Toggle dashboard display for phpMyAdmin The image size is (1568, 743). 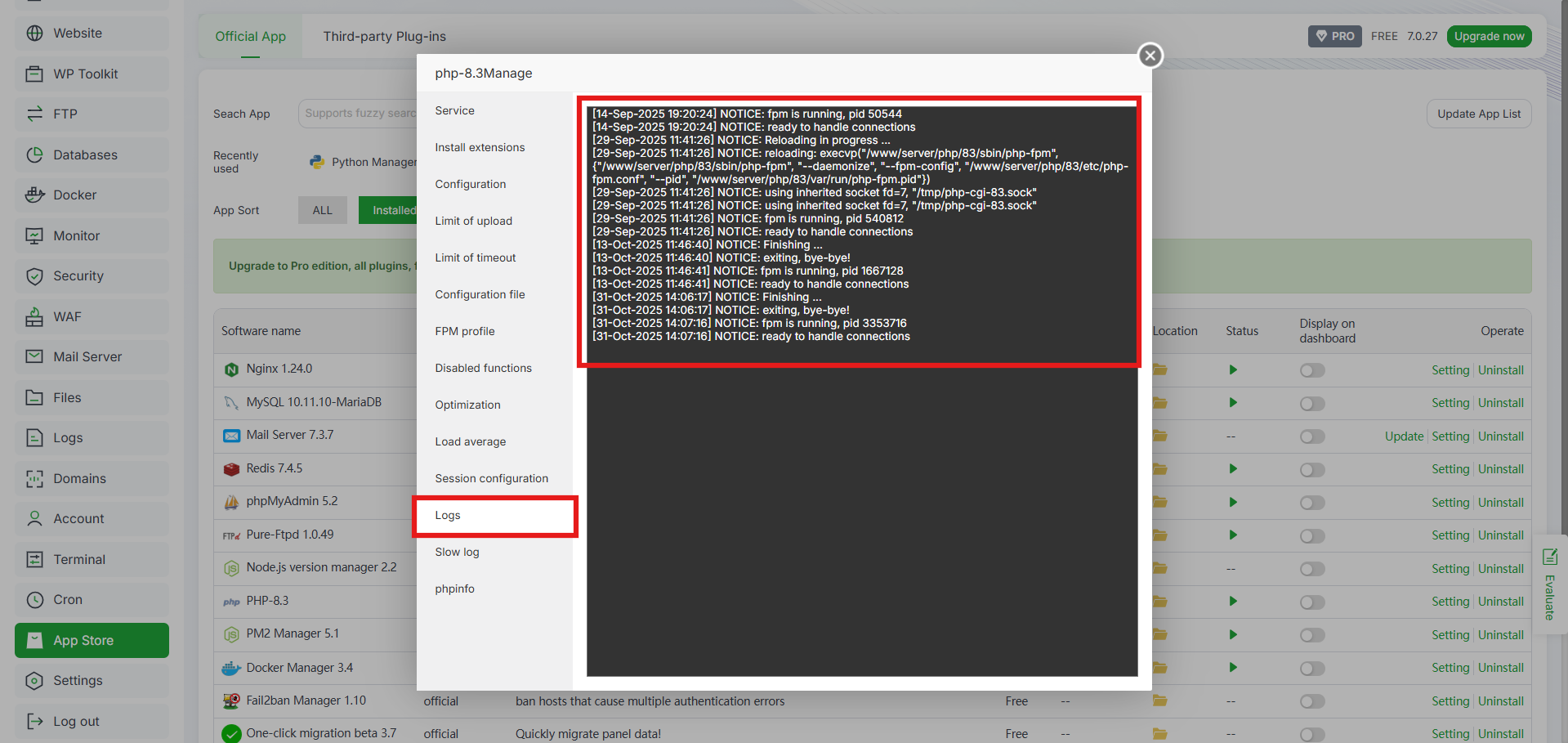(1312, 503)
